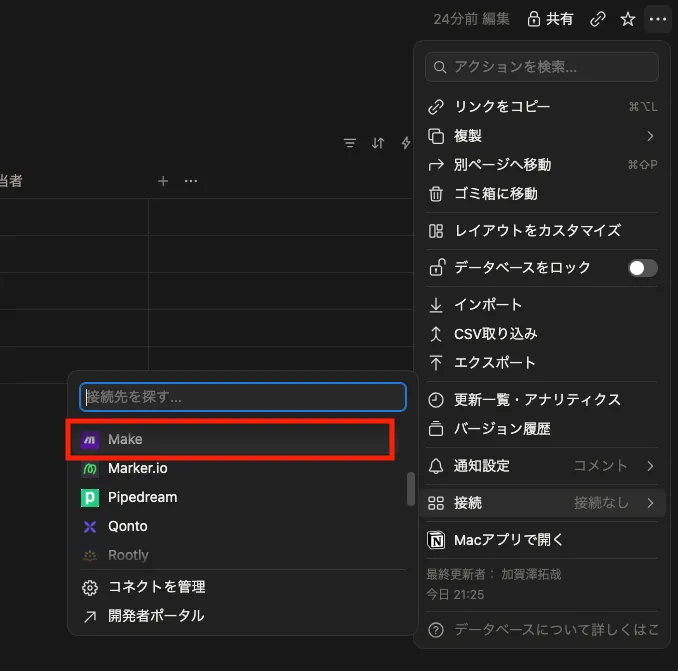Open バージョン履歴 version history
Viewport: 678px width, 671px height.
tap(542, 429)
